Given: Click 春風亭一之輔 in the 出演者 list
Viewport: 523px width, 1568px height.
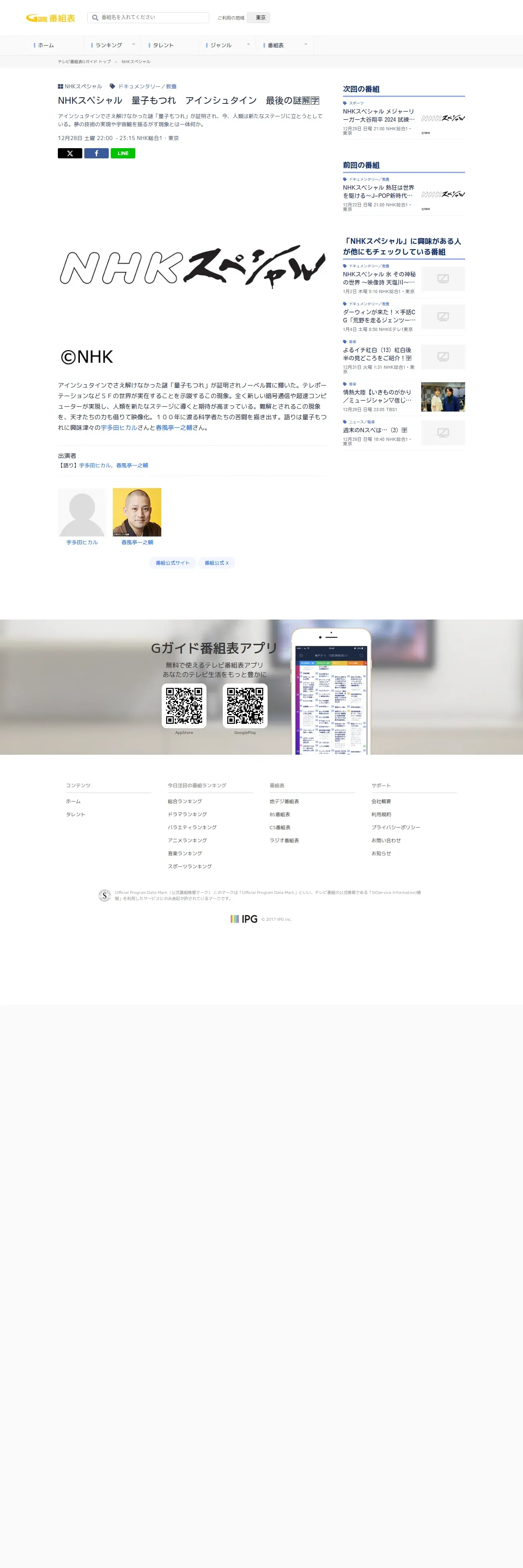Looking at the screenshot, I should point(132,466).
